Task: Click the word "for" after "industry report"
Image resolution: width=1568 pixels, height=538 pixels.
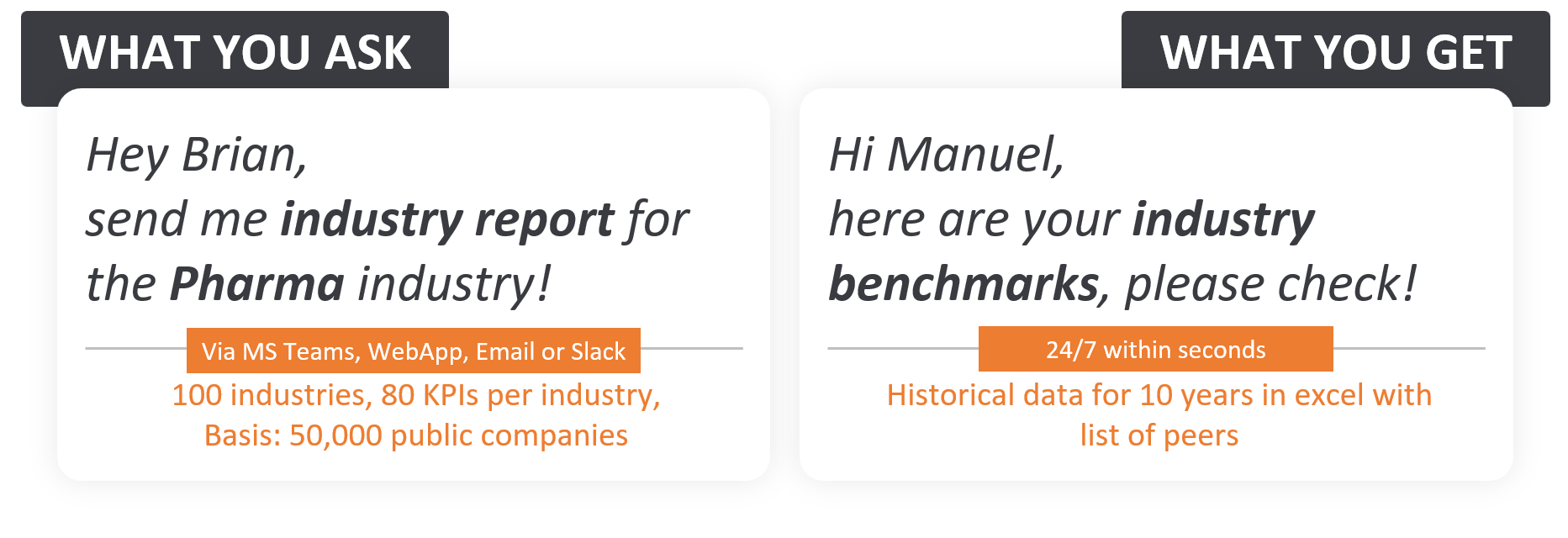Action: pyautogui.click(x=656, y=220)
